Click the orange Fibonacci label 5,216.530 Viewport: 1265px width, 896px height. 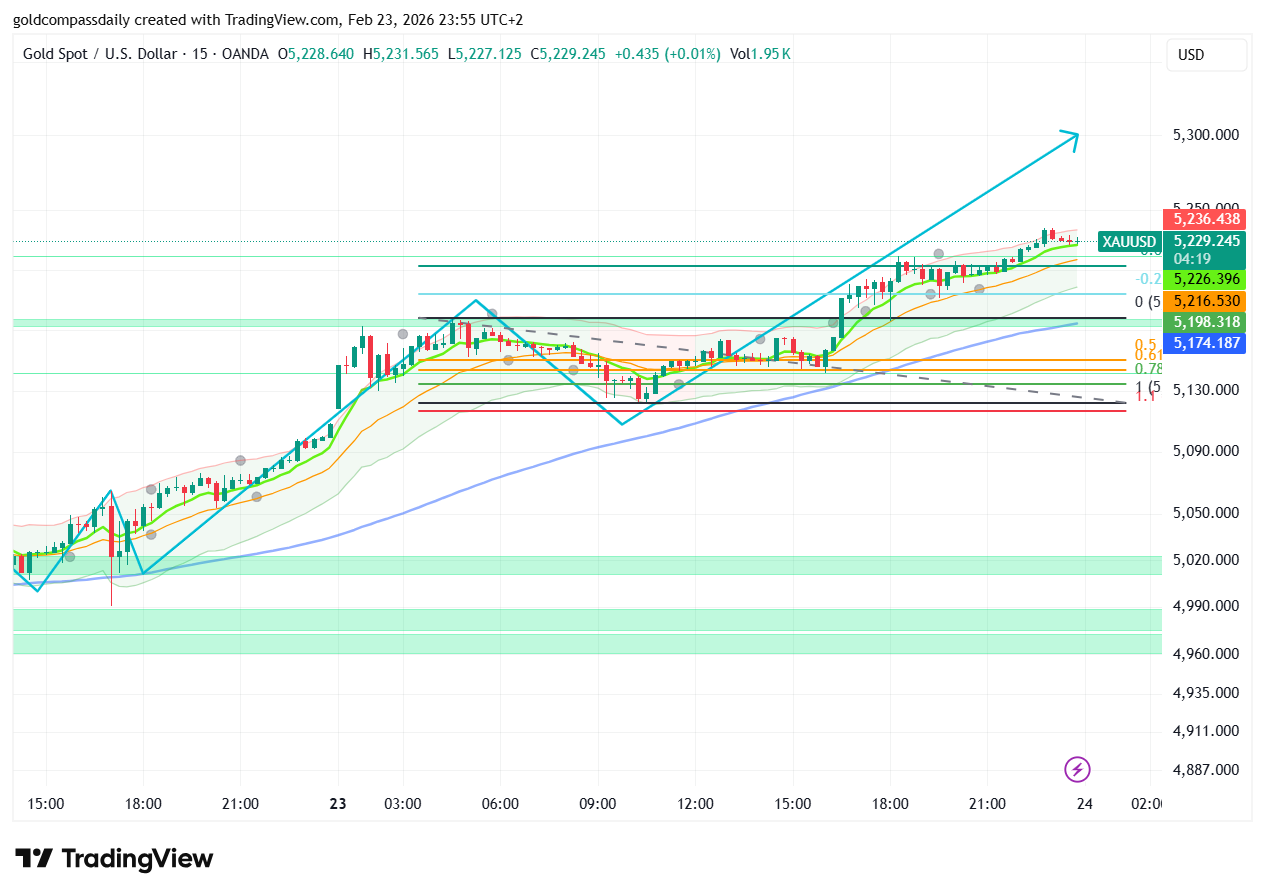tap(1205, 300)
